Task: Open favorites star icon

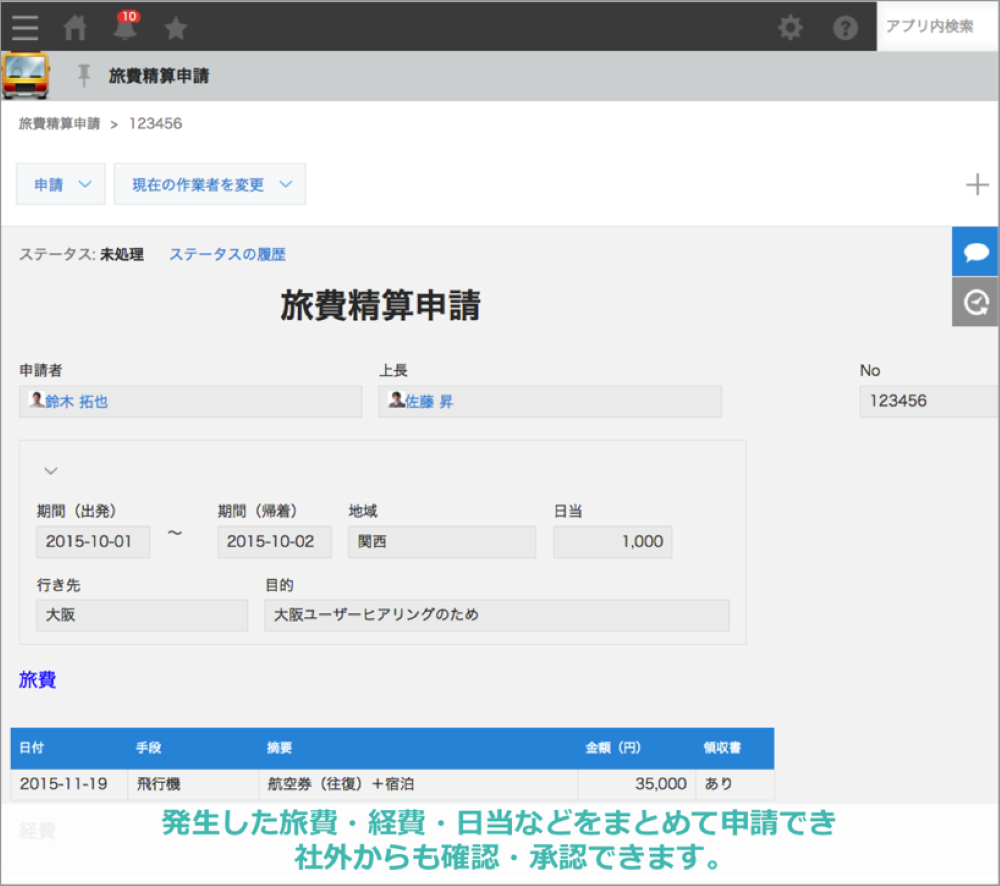Action: [176, 28]
